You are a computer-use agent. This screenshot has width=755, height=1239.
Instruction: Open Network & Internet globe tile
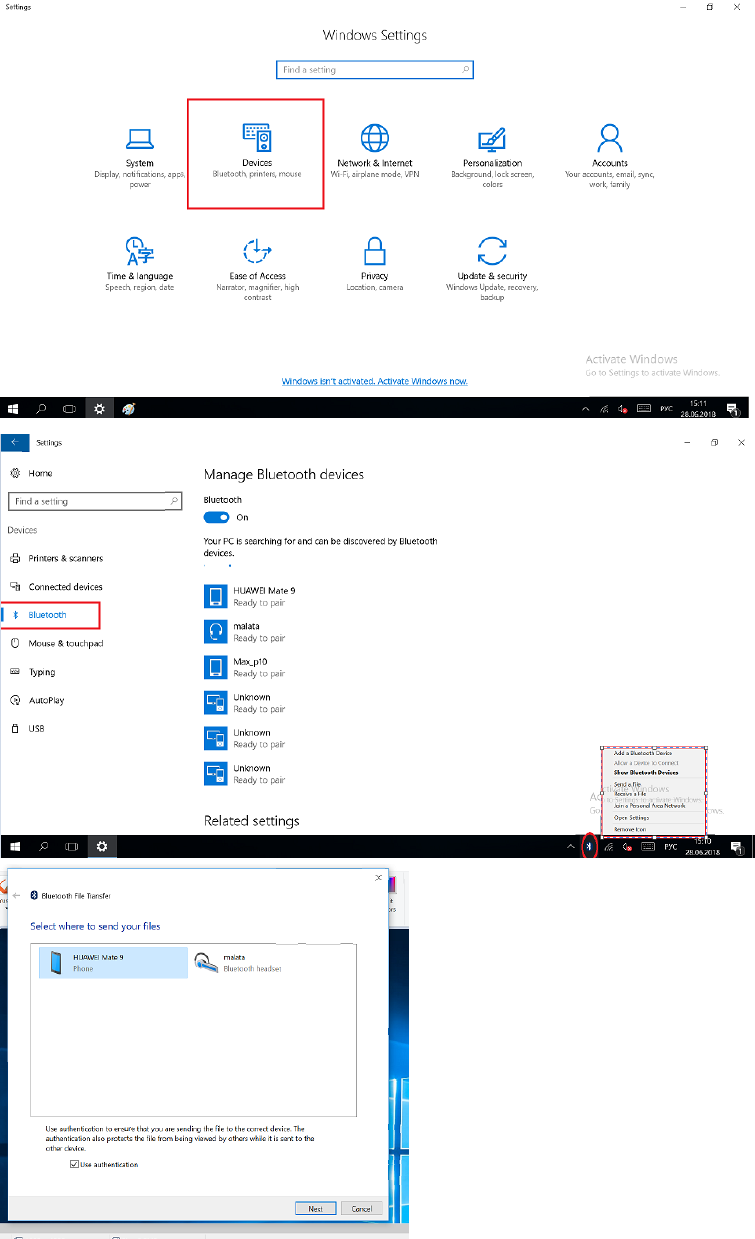point(375,152)
